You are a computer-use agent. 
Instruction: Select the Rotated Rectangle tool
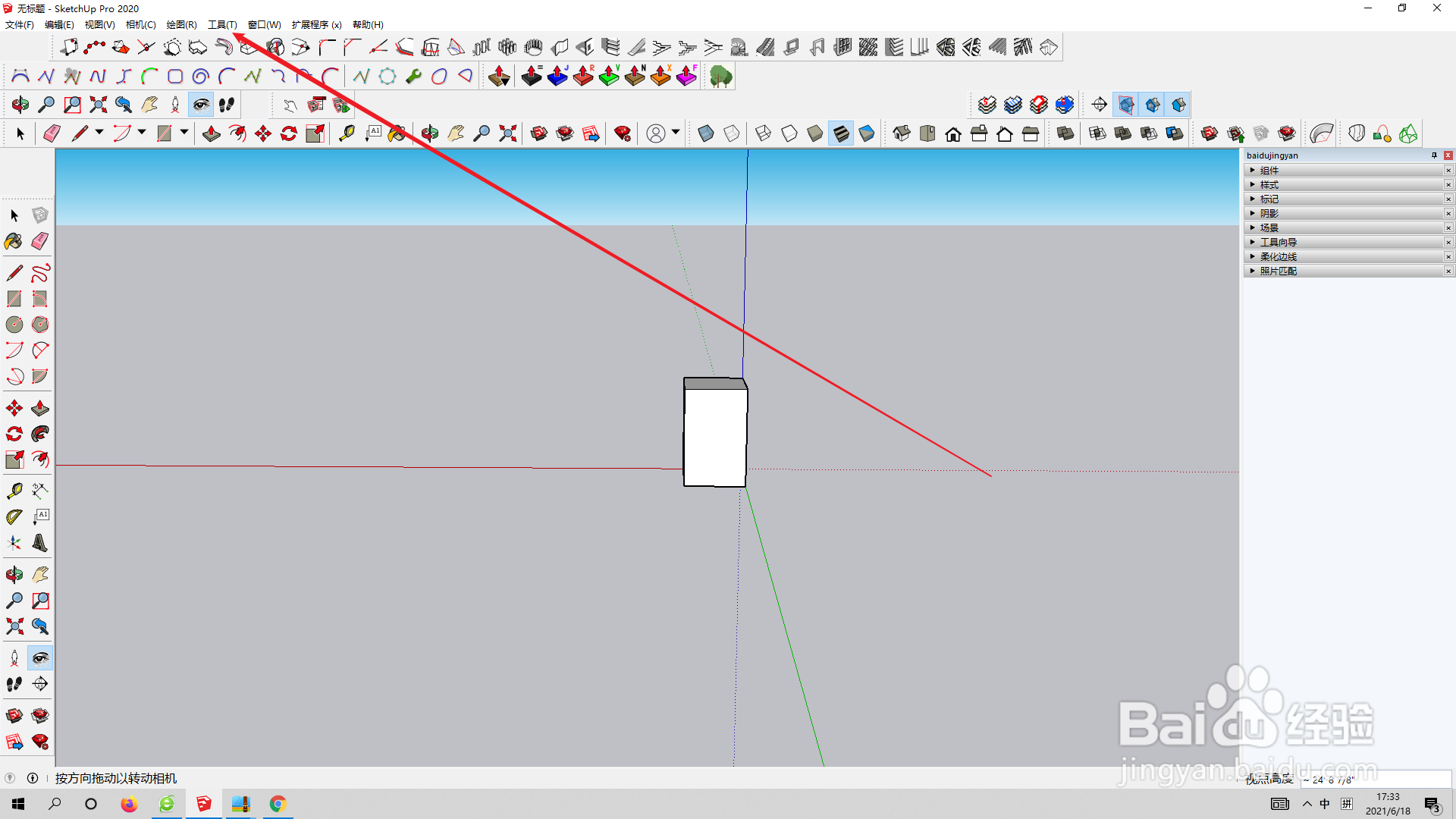click(40, 299)
